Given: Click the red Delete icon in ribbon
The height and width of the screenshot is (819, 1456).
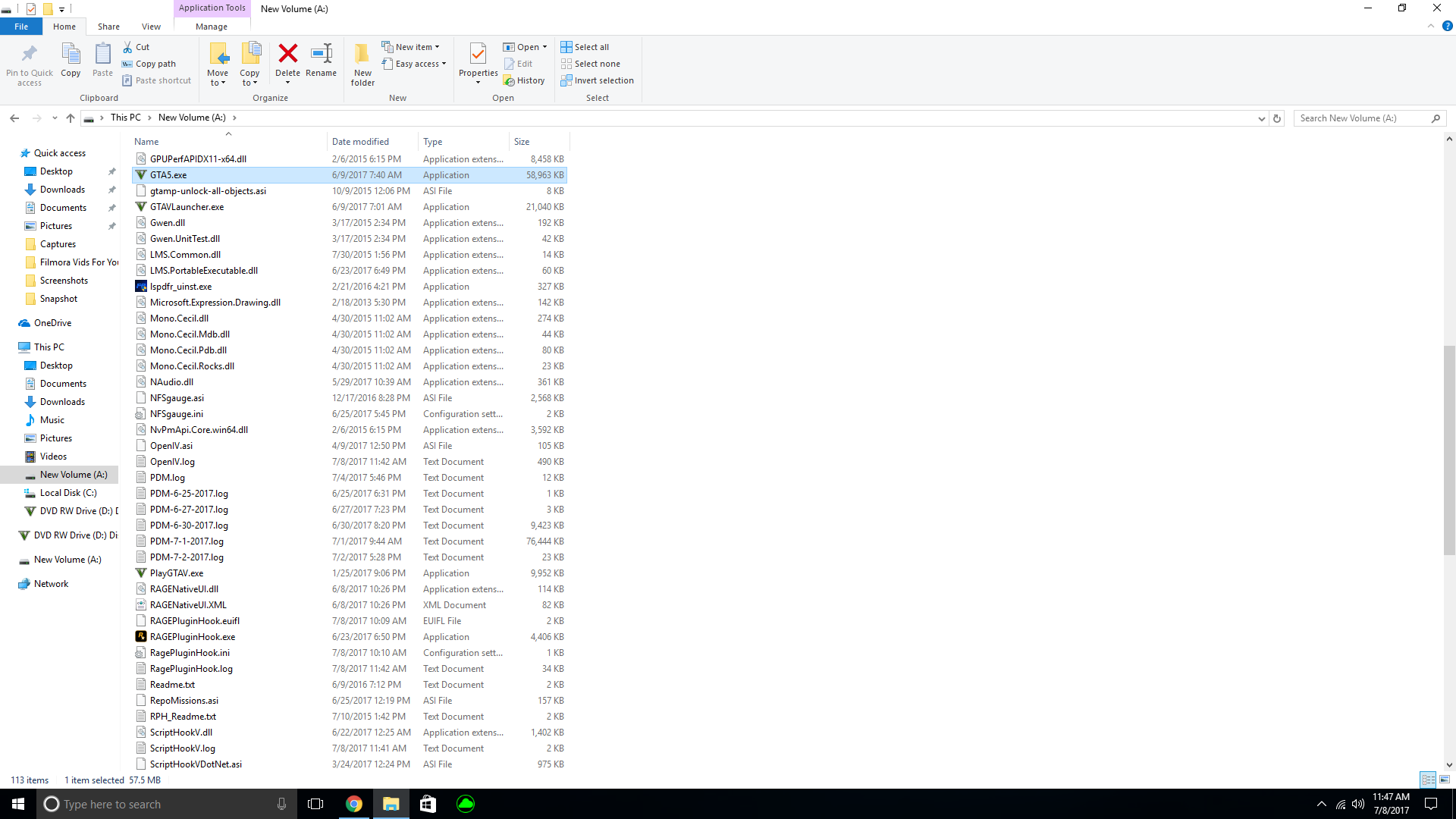Looking at the screenshot, I should [287, 55].
